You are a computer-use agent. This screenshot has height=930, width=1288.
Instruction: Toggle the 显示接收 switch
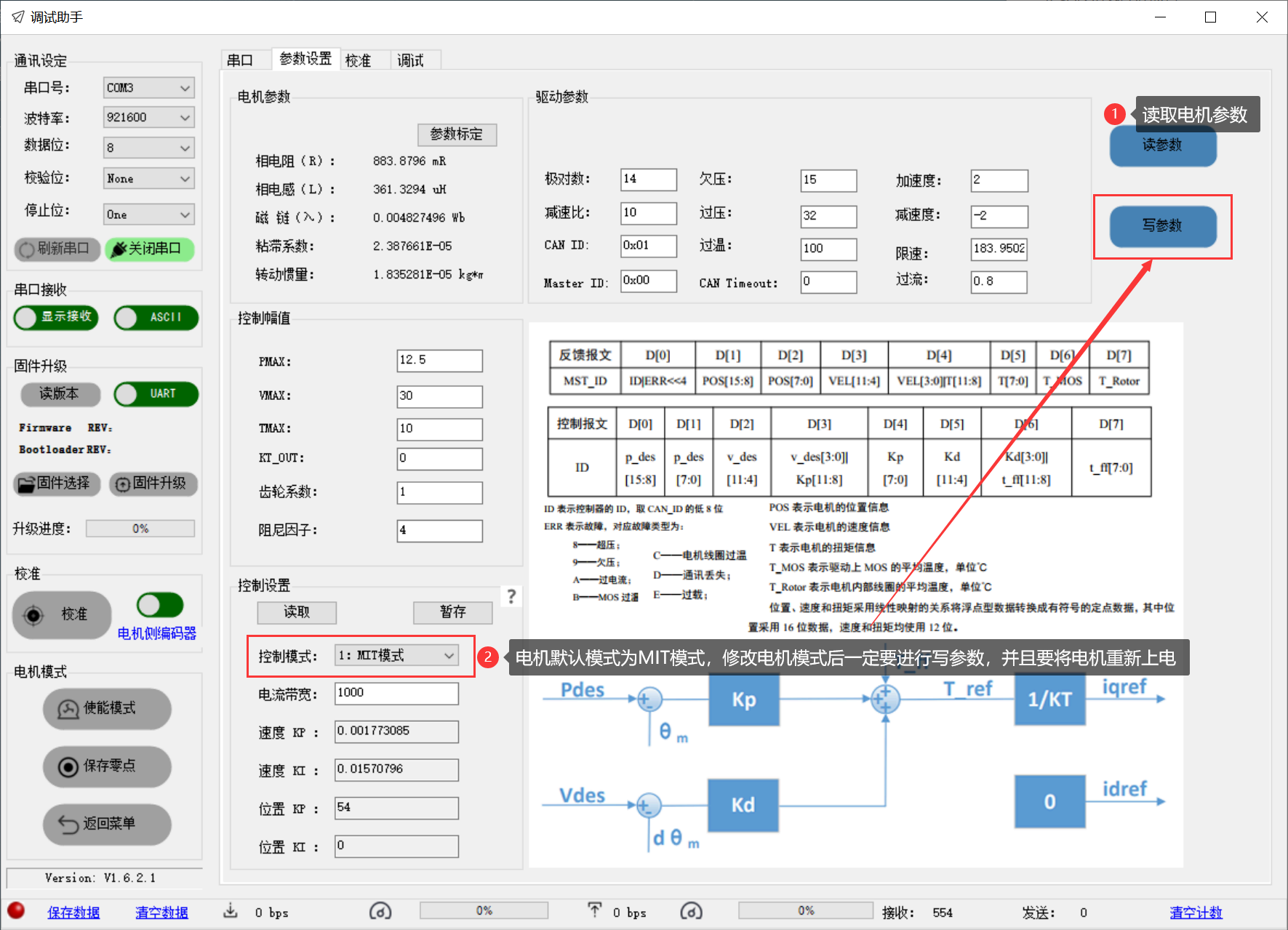tap(56, 318)
